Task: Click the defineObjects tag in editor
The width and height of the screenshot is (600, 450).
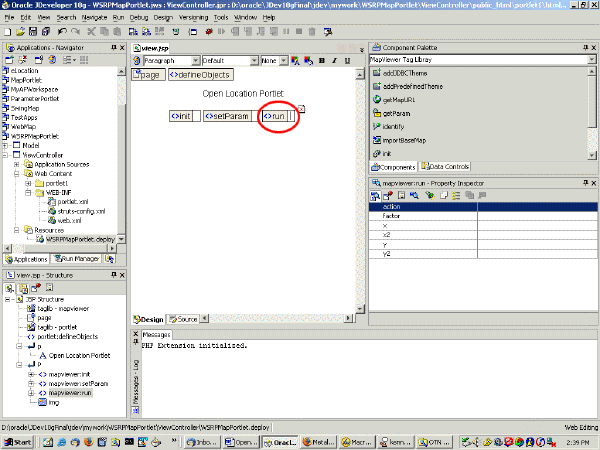Action: 201,75
